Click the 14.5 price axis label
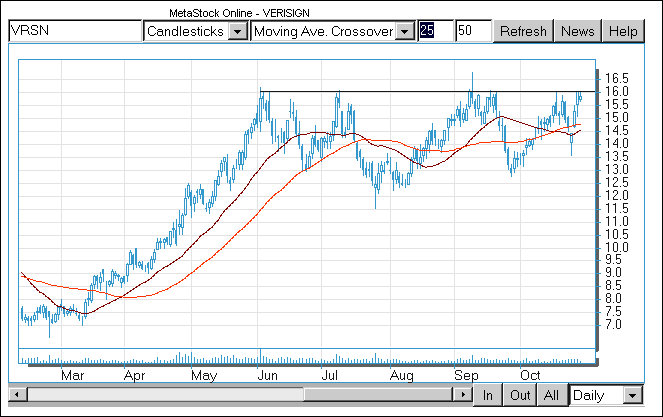Image resolution: width=663 pixels, height=417 pixels. pos(616,130)
